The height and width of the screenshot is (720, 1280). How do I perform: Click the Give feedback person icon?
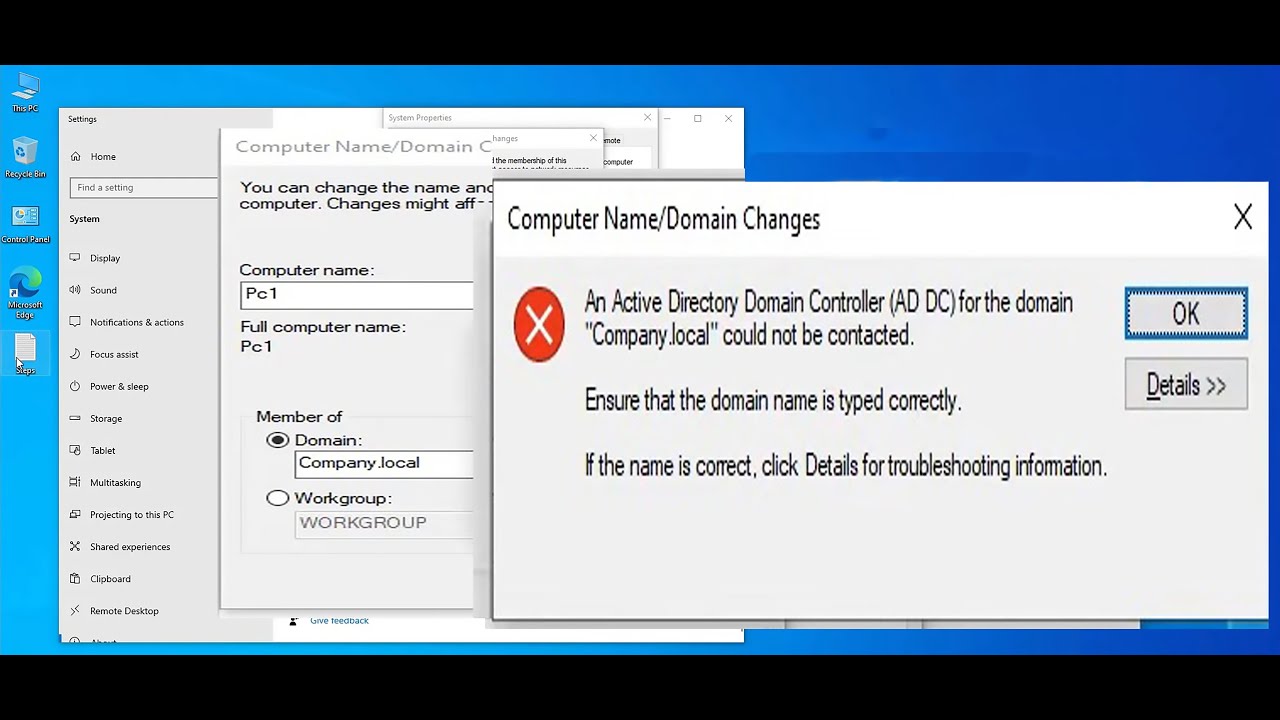point(293,621)
